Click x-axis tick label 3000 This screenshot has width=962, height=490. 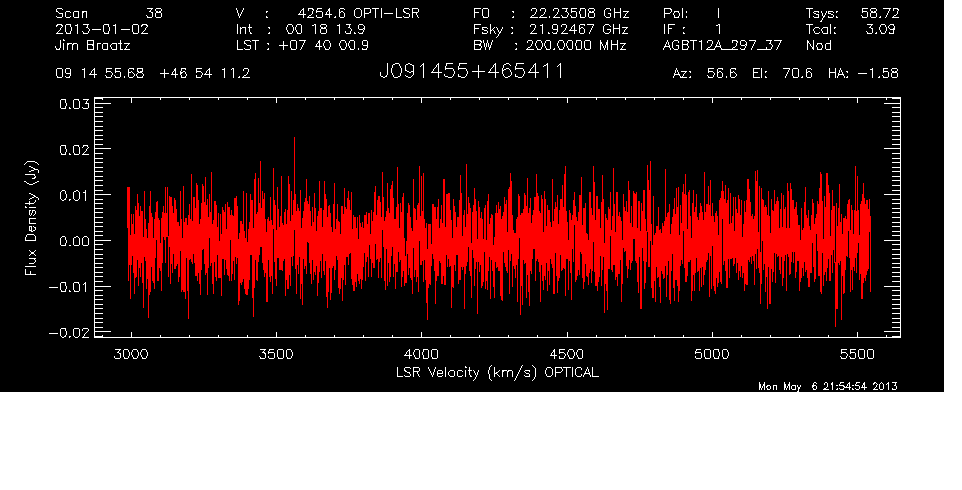point(131,354)
